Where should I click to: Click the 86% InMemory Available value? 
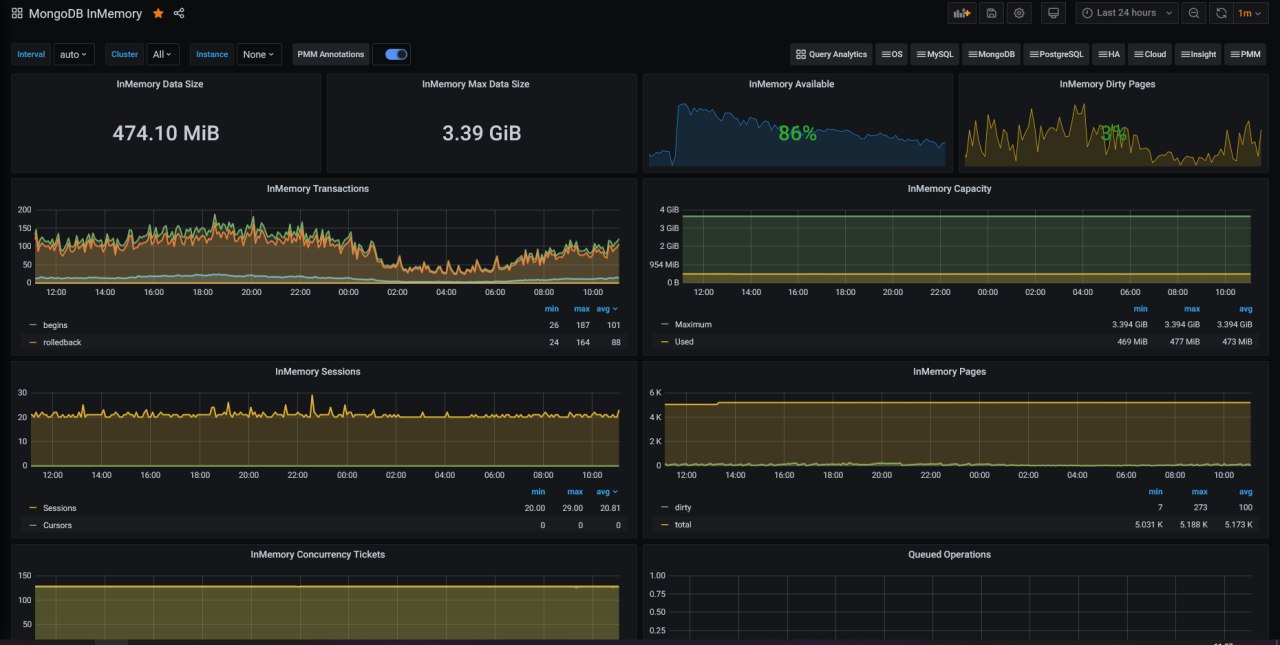[x=797, y=133]
